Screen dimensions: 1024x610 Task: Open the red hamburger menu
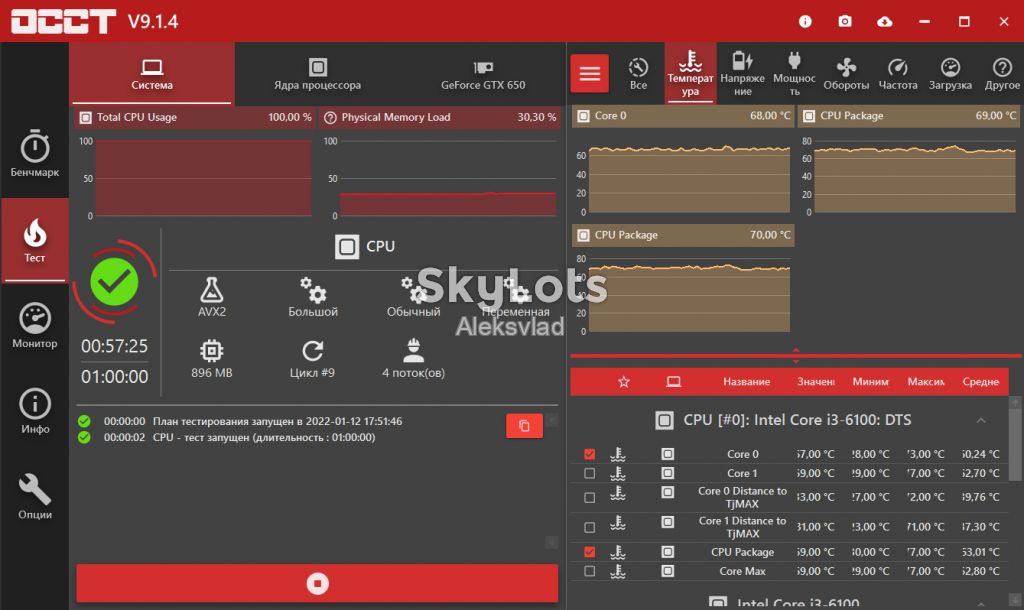coord(590,73)
